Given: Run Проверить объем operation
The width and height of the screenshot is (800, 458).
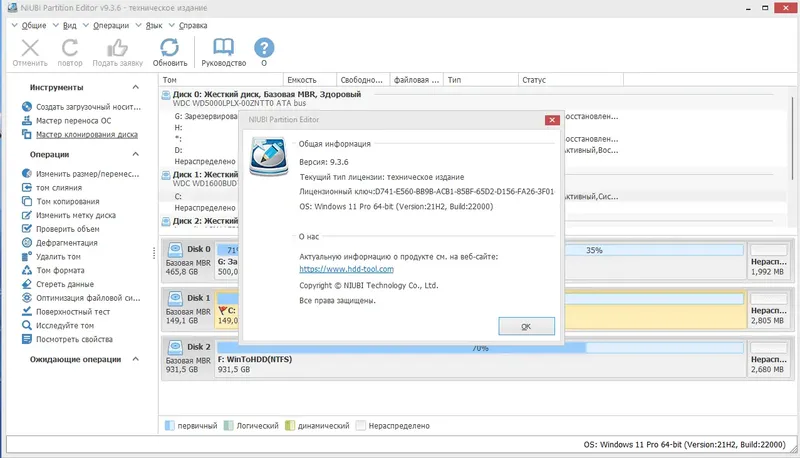Looking at the screenshot, I should point(61,229).
